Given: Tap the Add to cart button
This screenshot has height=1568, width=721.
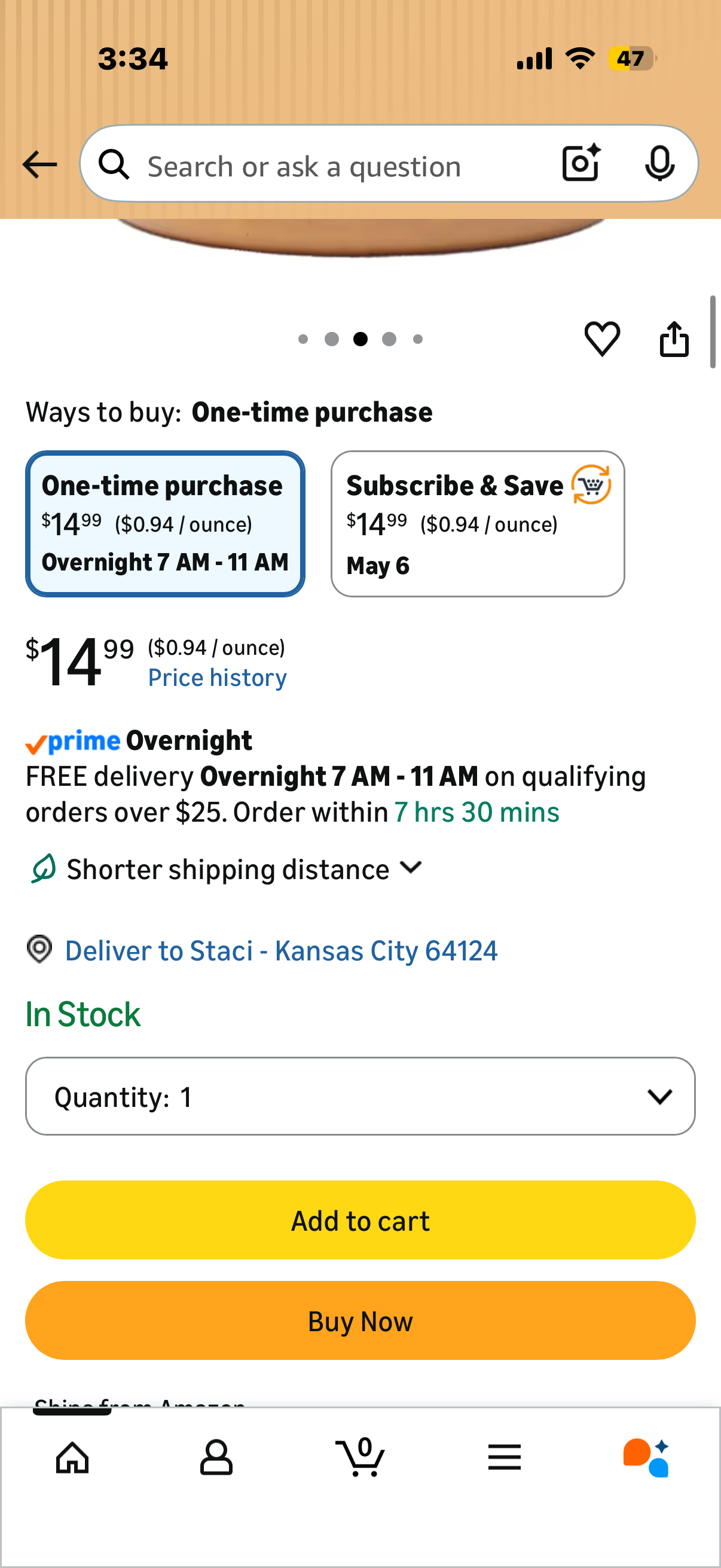Looking at the screenshot, I should point(360,1220).
